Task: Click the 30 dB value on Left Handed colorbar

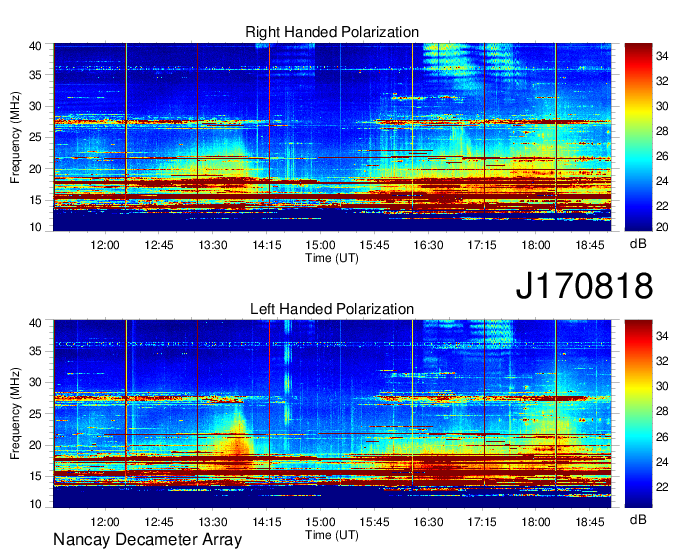Action: tap(662, 386)
